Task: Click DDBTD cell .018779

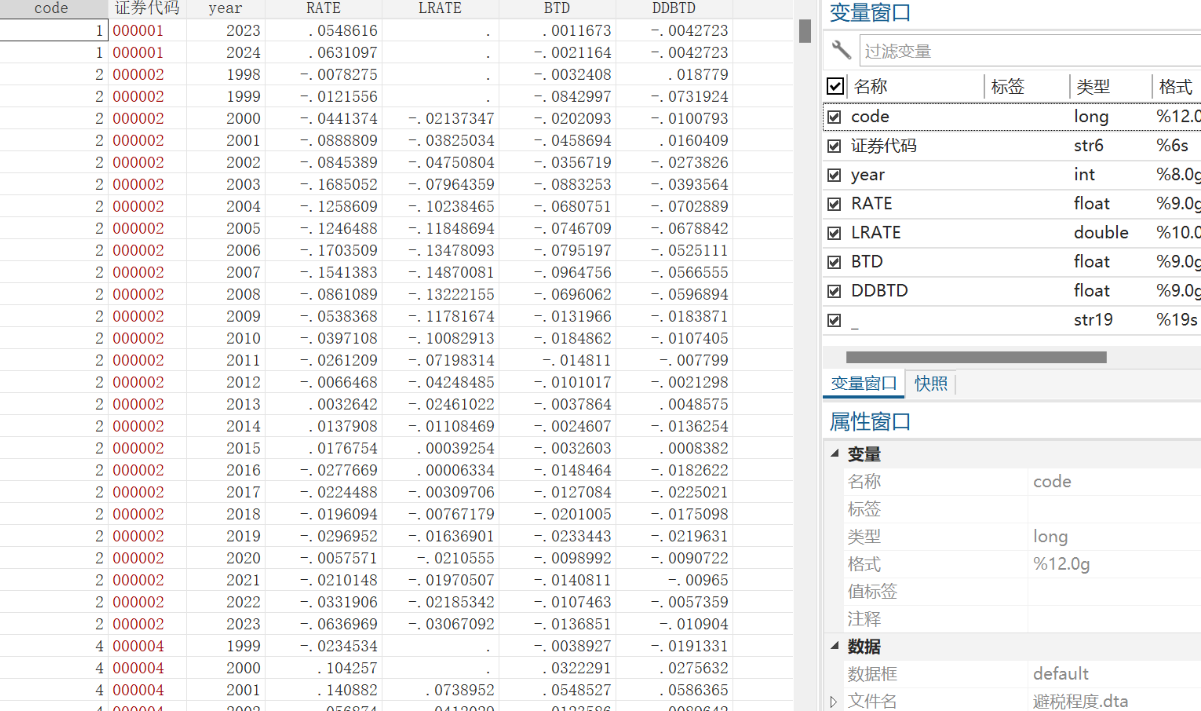Action: [x=674, y=75]
